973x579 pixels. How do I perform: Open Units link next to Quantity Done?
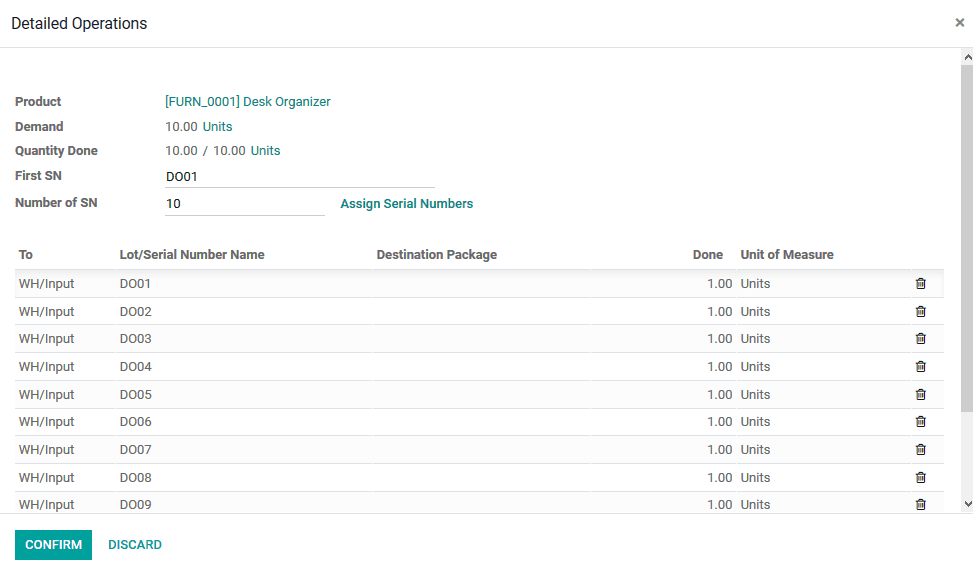(265, 151)
